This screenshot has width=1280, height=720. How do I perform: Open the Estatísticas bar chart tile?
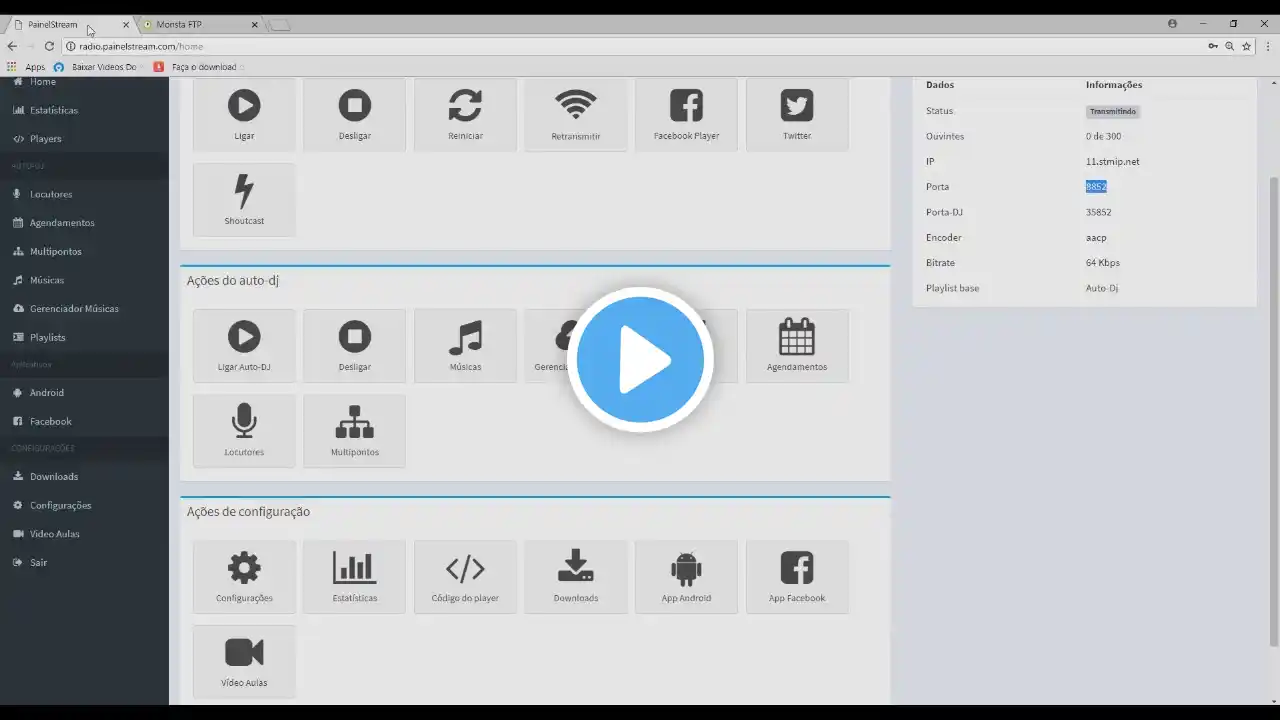(x=355, y=577)
